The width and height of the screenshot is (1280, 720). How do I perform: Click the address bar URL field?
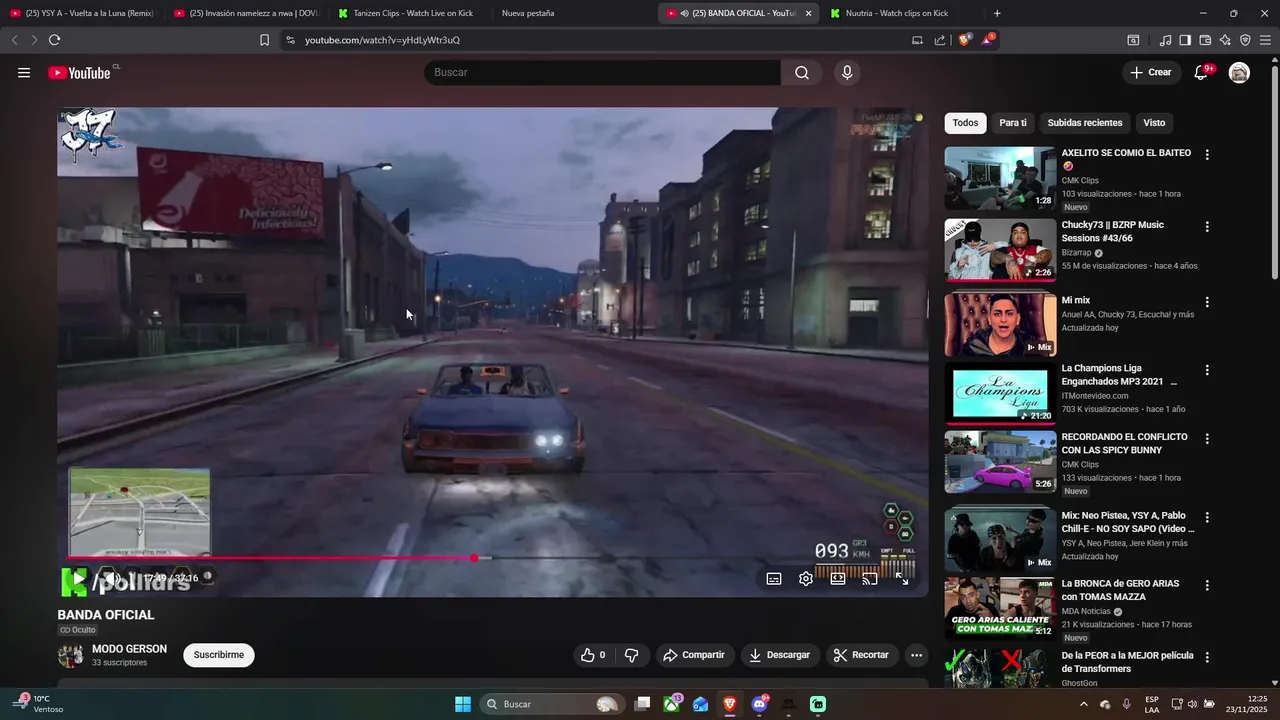click(x=600, y=40)
